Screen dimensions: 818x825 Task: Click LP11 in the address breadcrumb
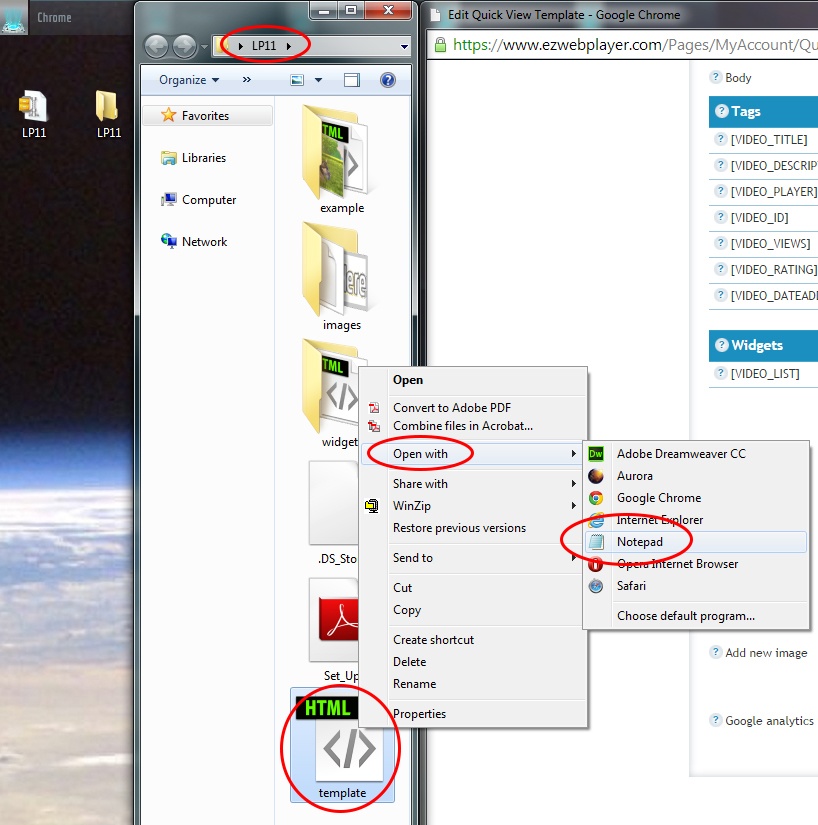click(x=264, y=46)
